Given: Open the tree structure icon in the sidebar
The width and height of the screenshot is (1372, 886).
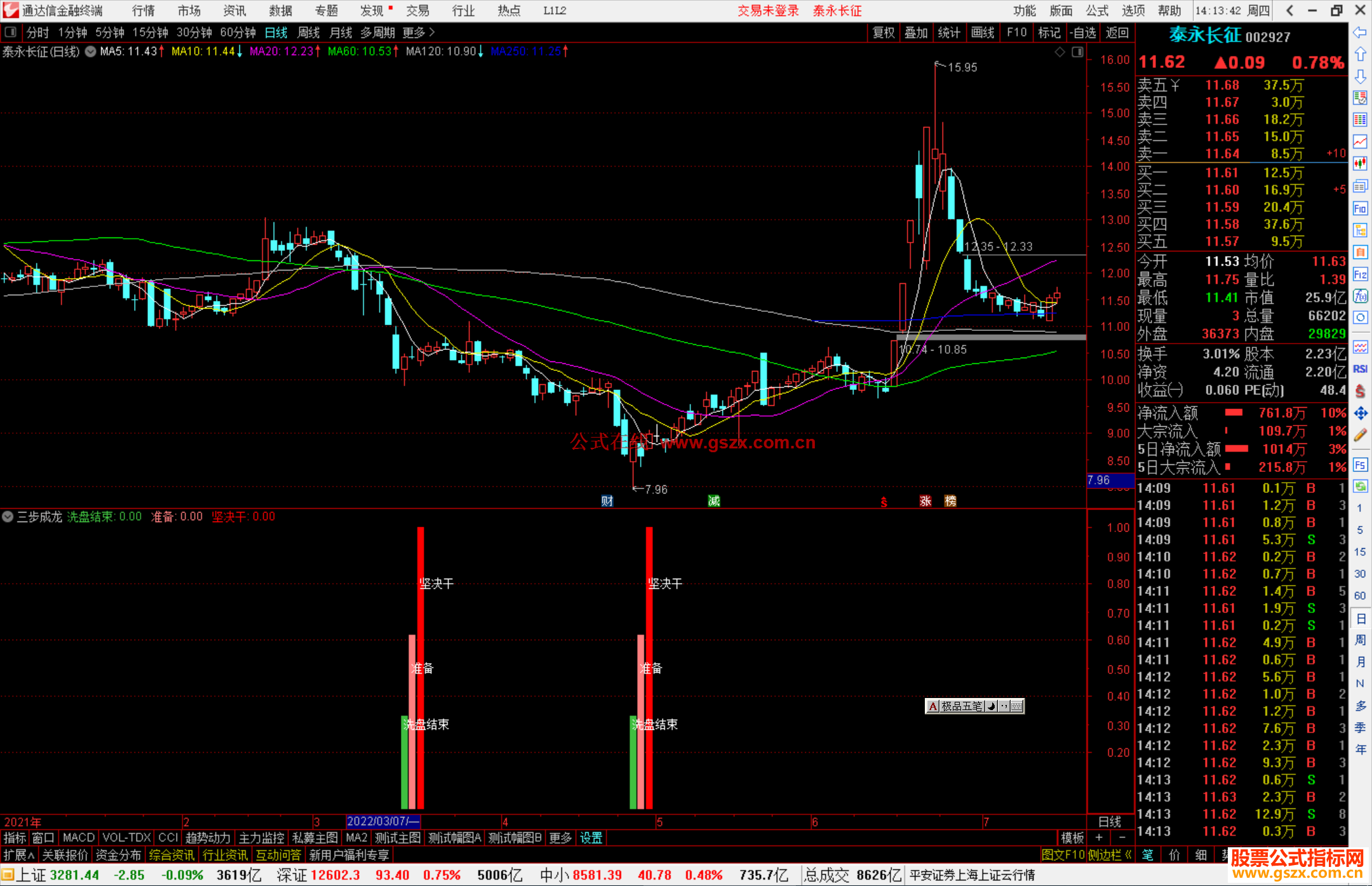Looking at the screenshot, I should click(1360, 230).
